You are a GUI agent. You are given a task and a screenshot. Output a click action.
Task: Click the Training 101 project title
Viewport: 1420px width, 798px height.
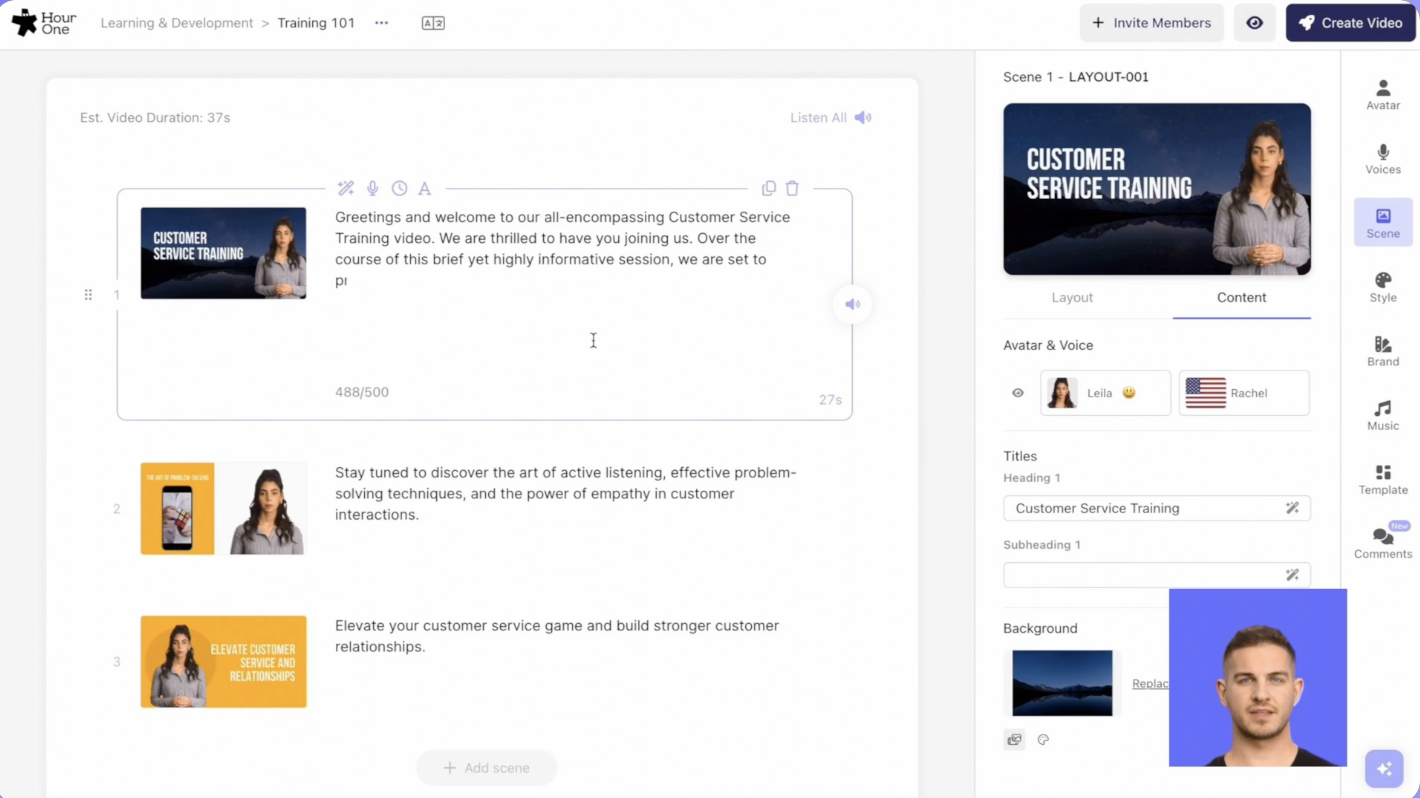[x=316, y=23]
